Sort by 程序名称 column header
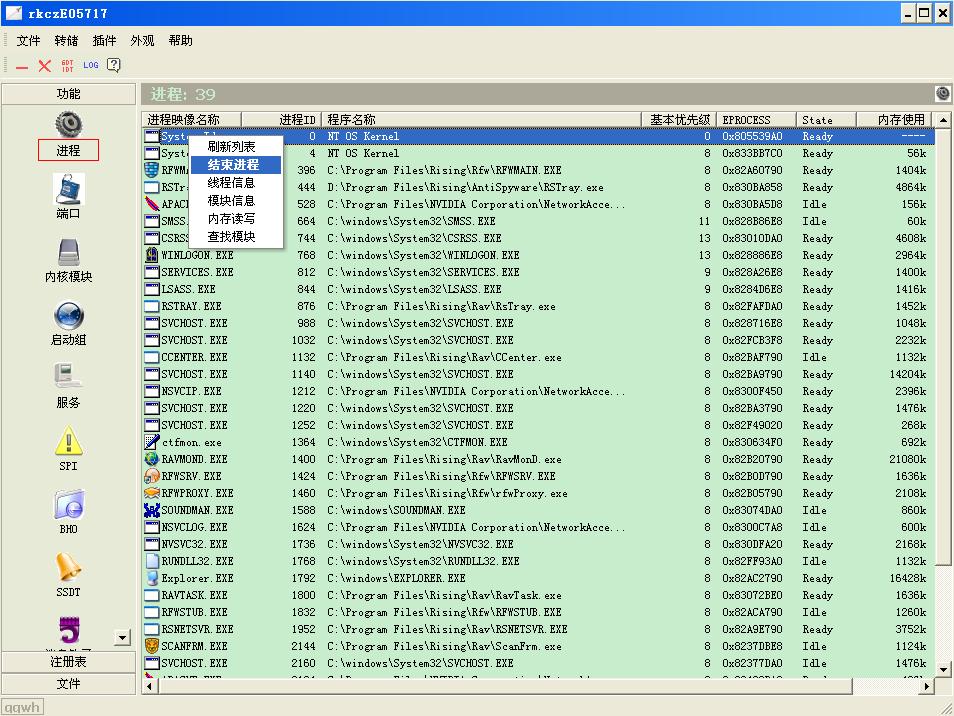Screen dimensions: 954x716 [481, 120]
